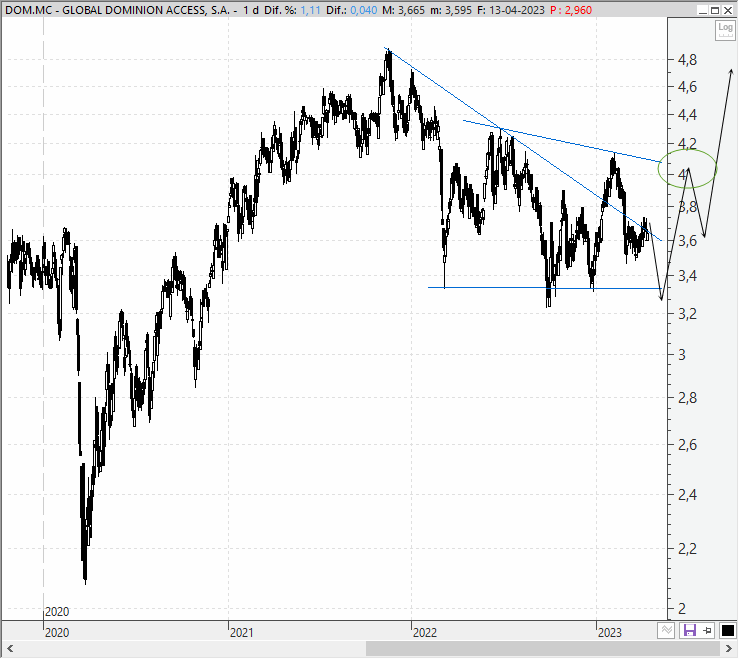Click the 2 price axis label

click(x=682, y=609)
